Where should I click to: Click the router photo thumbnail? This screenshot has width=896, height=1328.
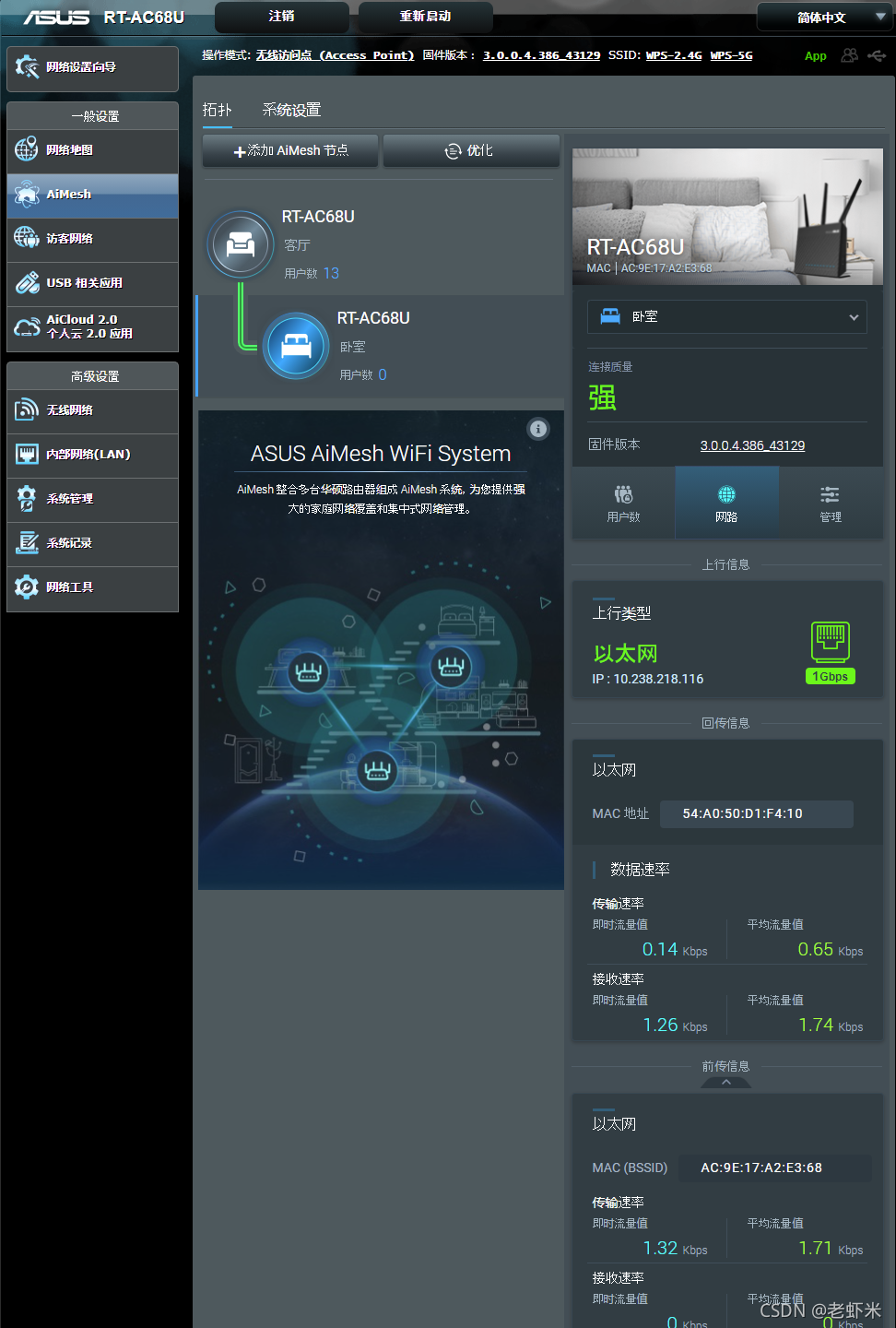[727, 217]
